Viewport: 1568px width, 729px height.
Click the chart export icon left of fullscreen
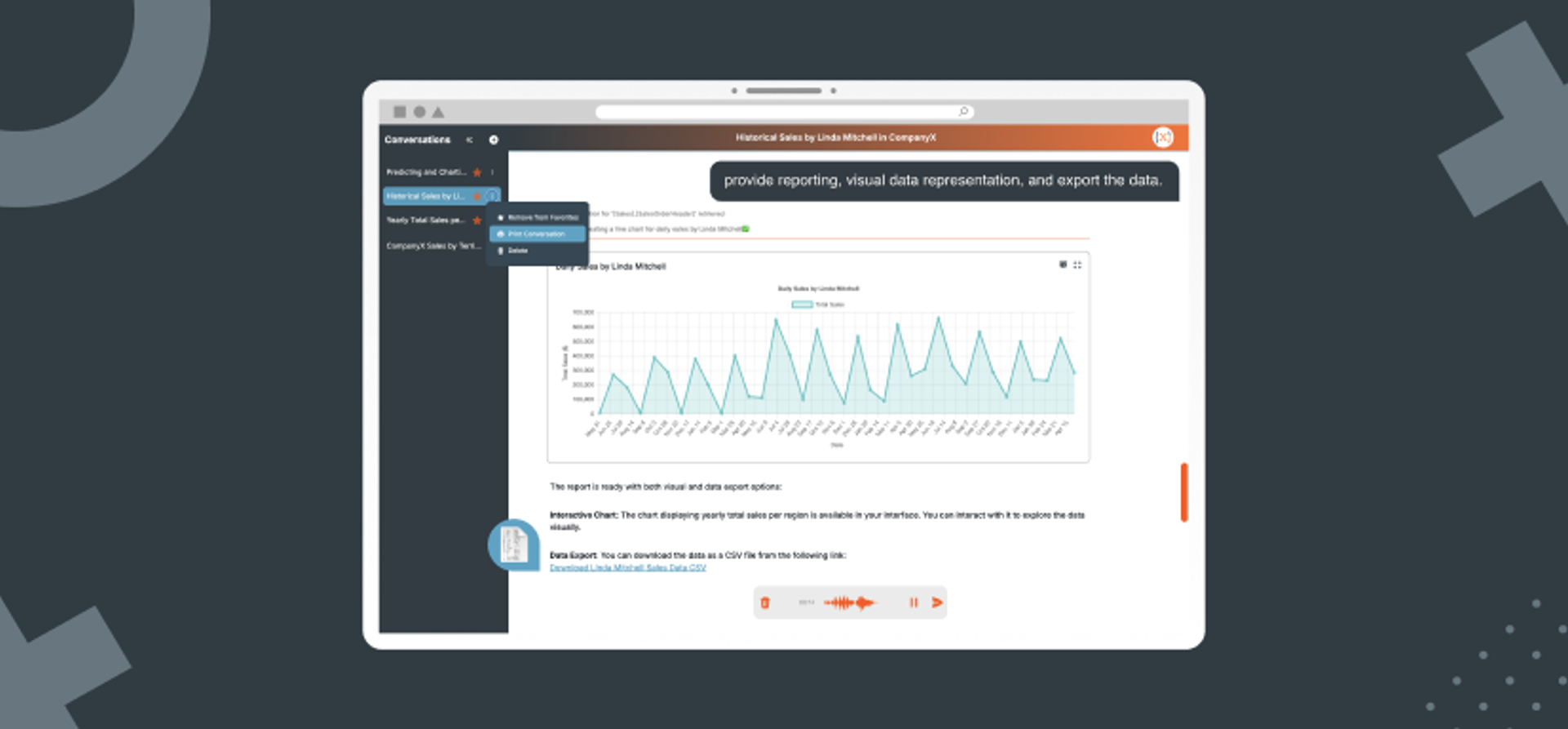point(1062,264)
